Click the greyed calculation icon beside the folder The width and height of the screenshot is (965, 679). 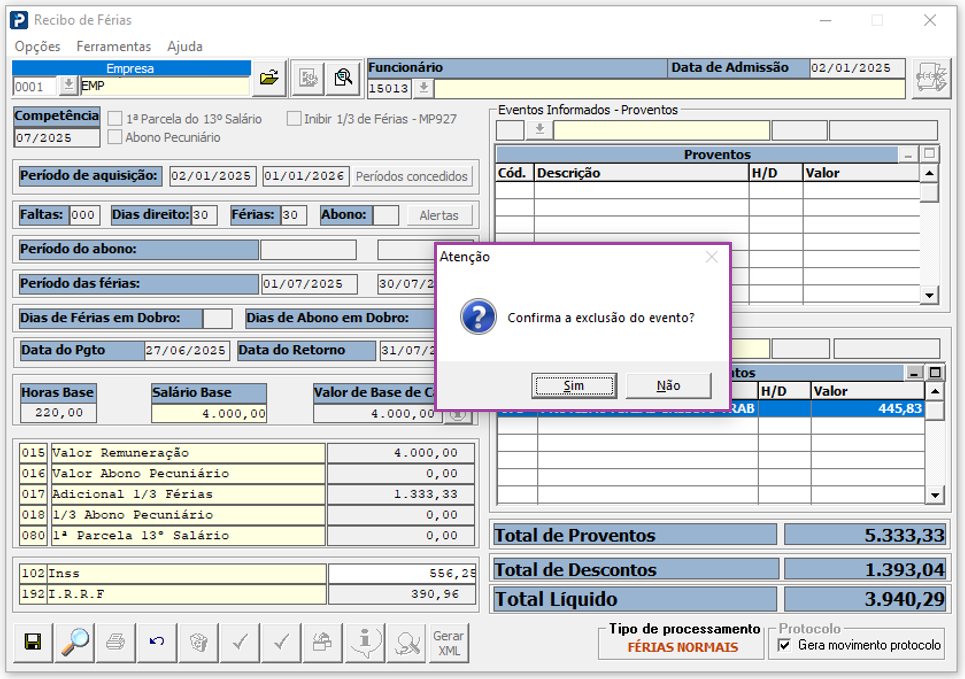pos(308,78)
